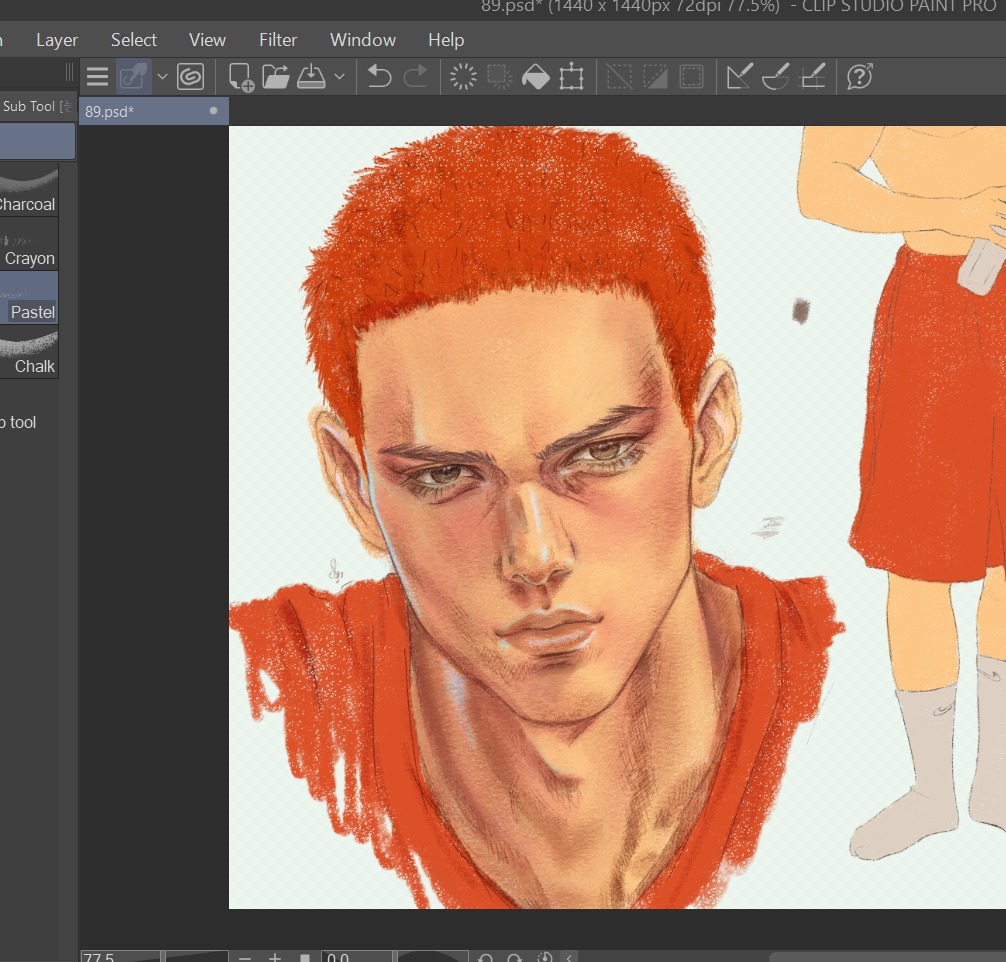Select the Chalk sub tool brush

coord(29,352)
